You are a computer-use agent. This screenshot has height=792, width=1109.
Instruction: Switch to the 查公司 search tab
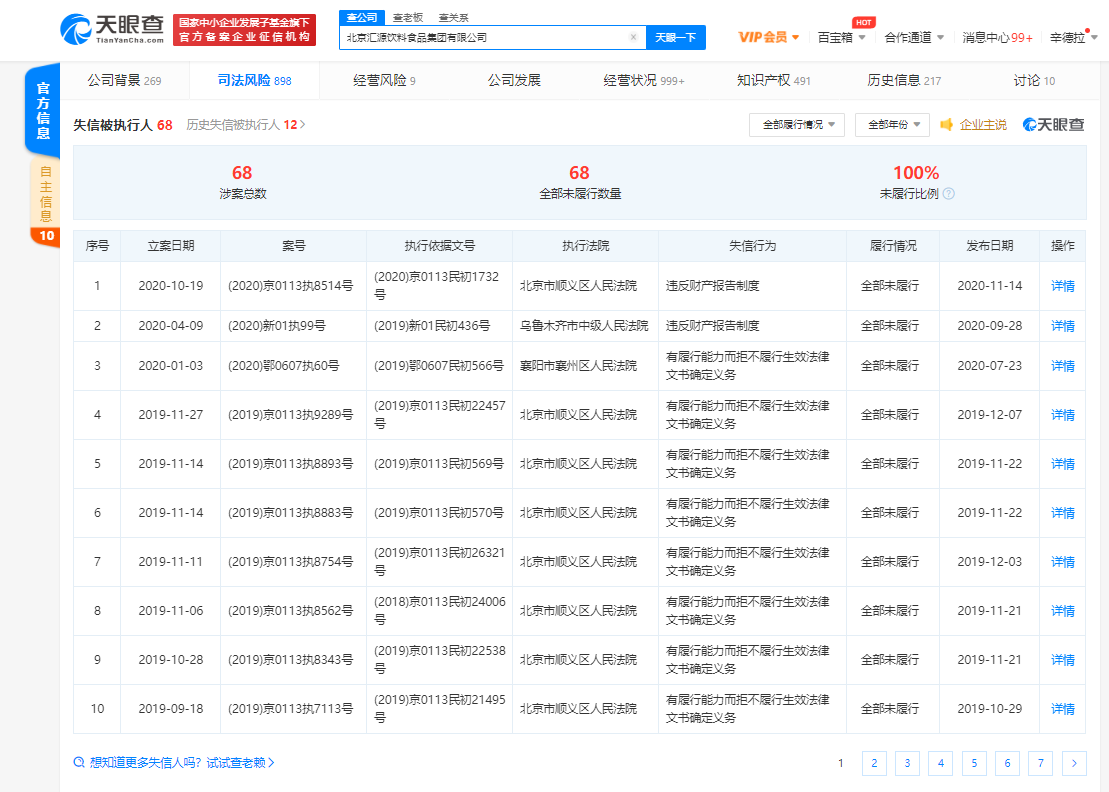[x=362, y=17]
